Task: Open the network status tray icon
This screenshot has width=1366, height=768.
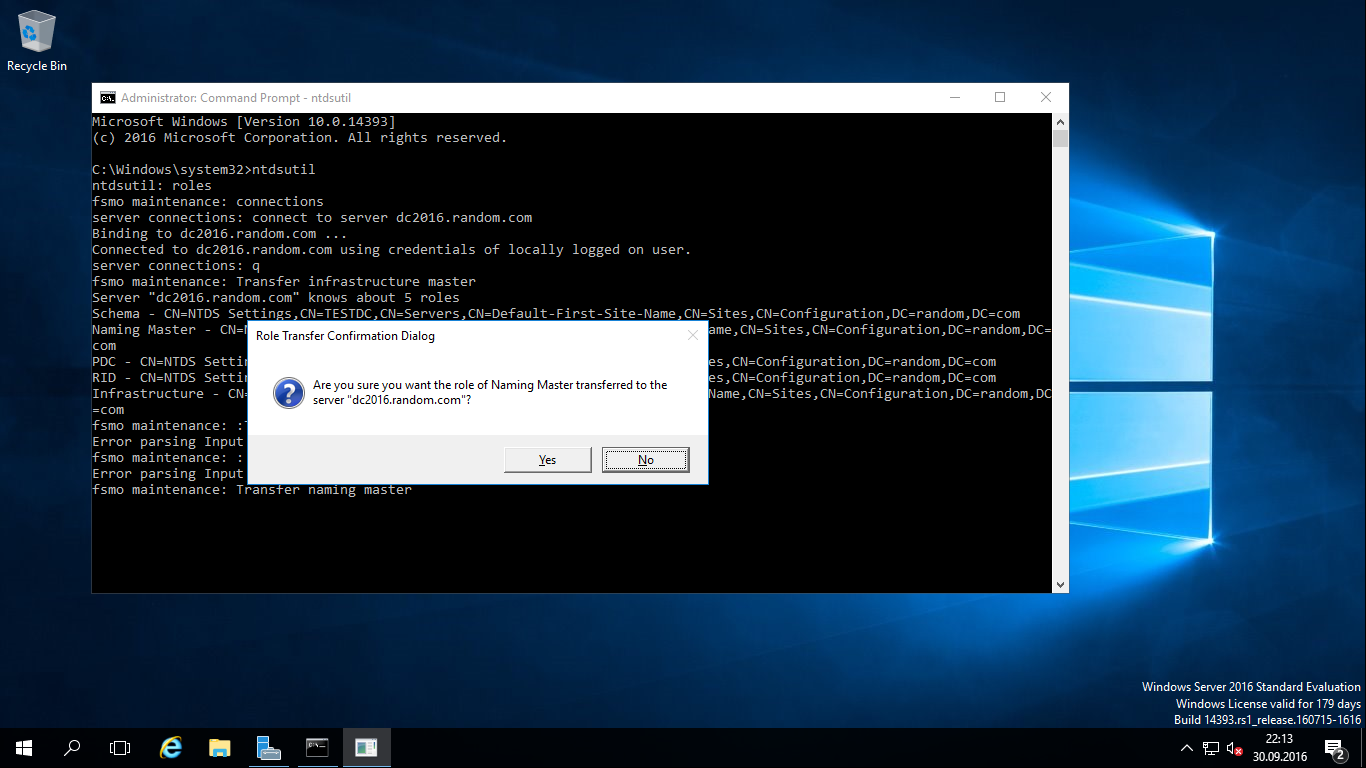Action: coord(1211,748)
